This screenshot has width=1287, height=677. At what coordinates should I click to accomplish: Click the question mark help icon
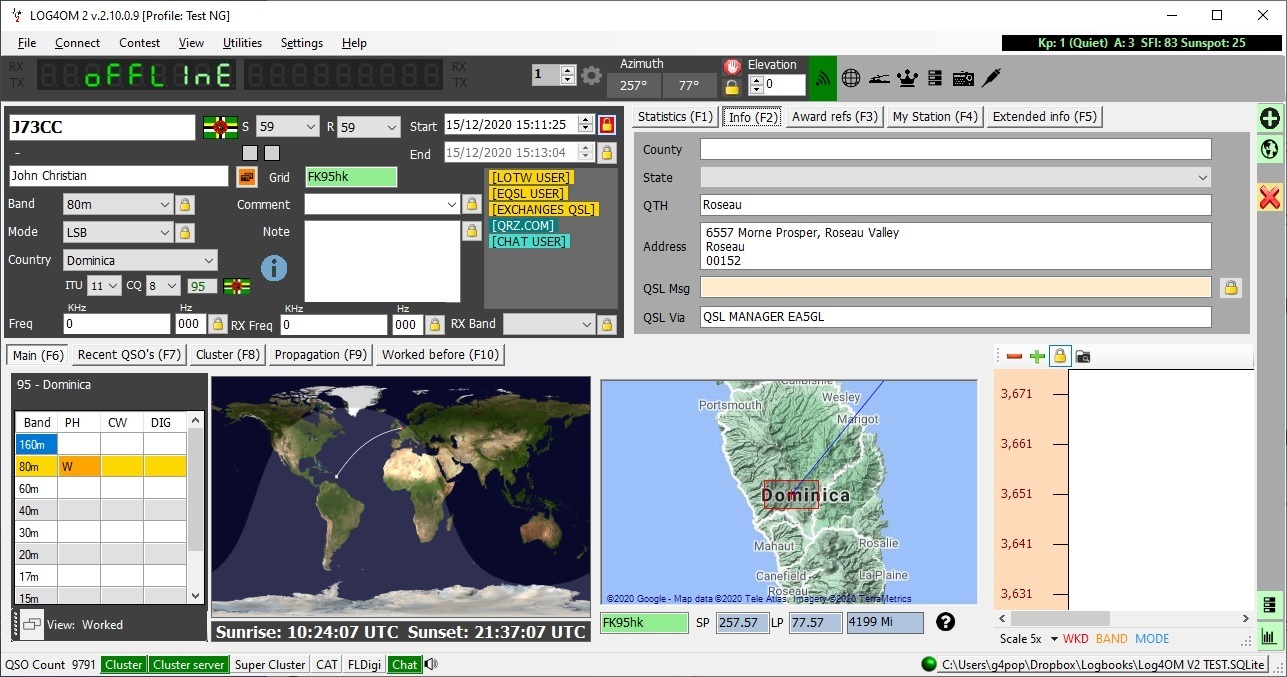point(945,622)
